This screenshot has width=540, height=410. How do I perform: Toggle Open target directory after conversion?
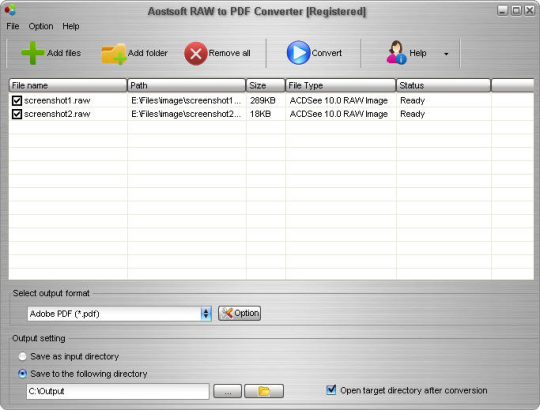[331, 390]
